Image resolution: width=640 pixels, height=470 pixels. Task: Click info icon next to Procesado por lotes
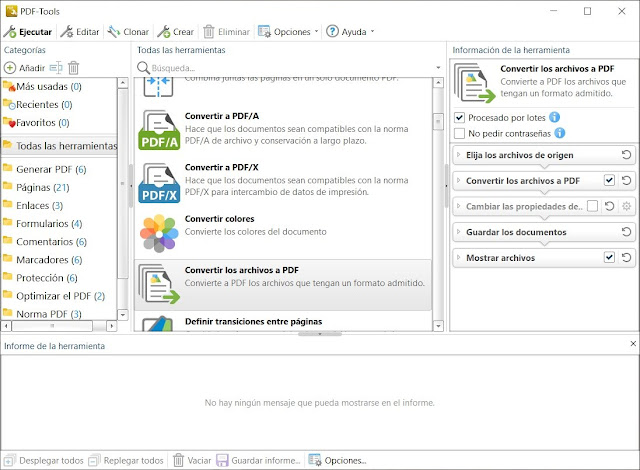(554, 117)
